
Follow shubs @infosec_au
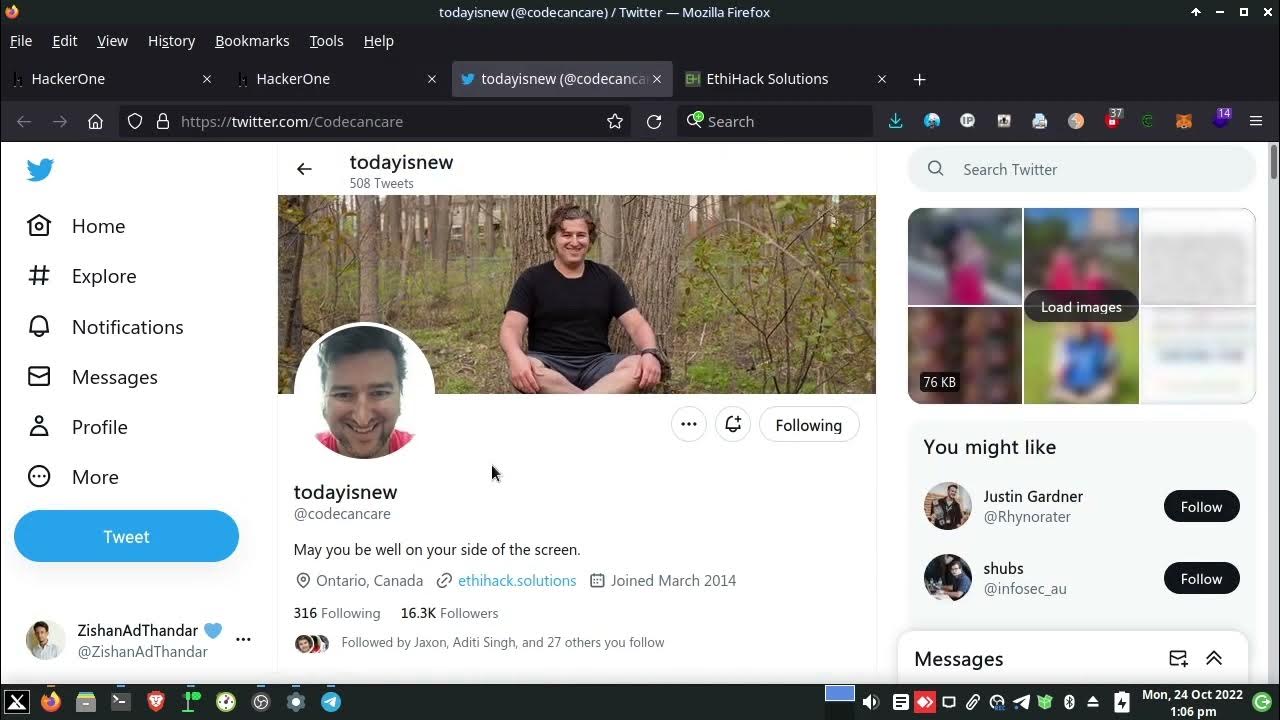click(1201, 578)
